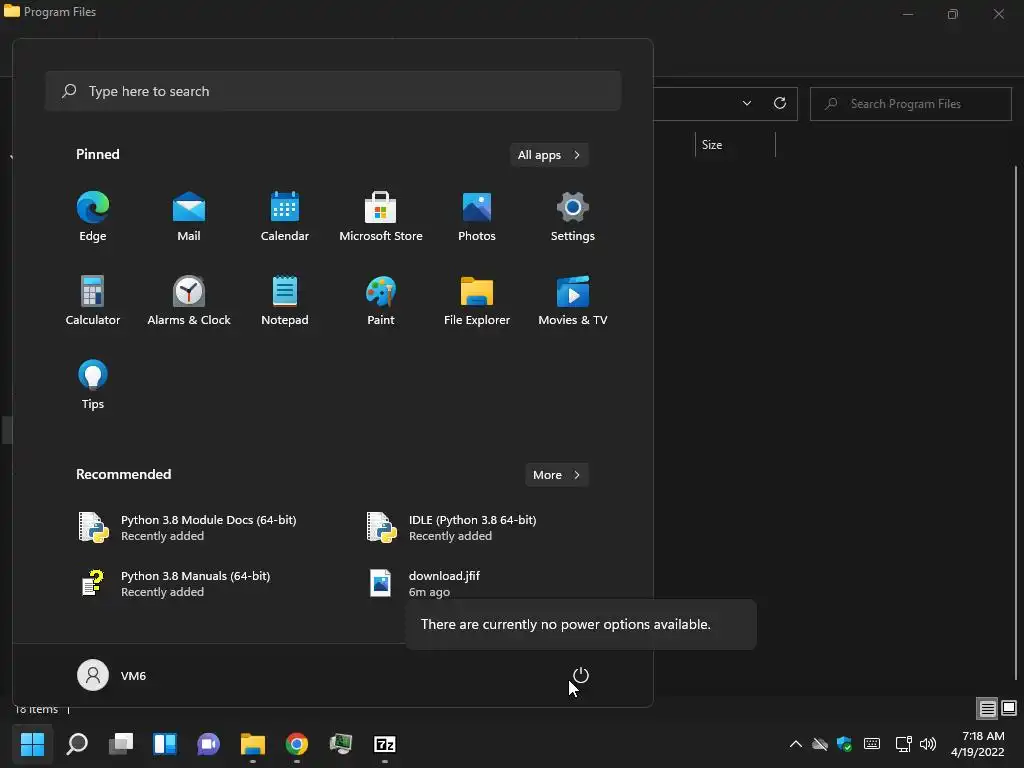Show All apps list
The width and height of the screenshot is (1024, 768).
click(x=549, y=155)
